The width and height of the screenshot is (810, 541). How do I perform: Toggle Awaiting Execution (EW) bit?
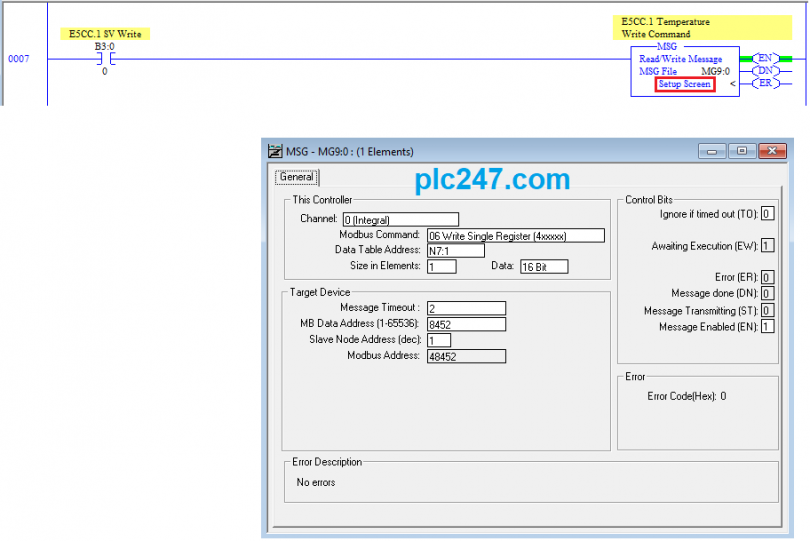tap(768, 246)
